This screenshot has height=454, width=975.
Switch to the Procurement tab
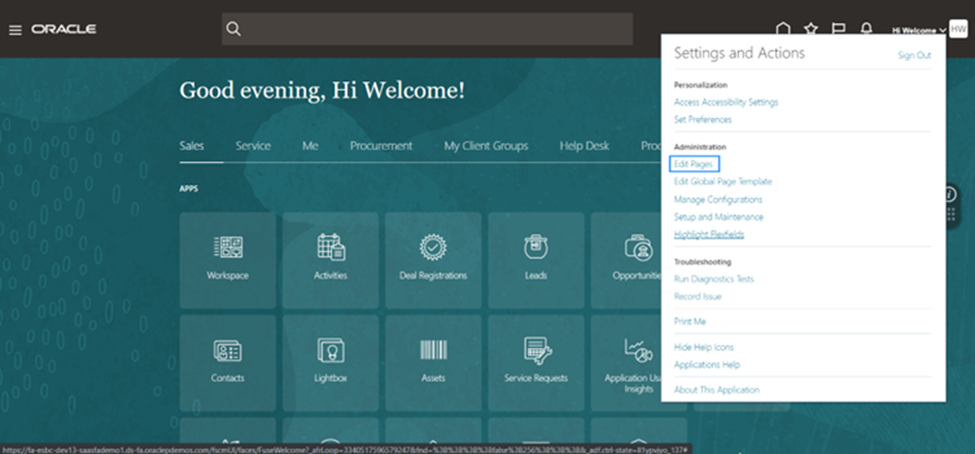[381, 146]
